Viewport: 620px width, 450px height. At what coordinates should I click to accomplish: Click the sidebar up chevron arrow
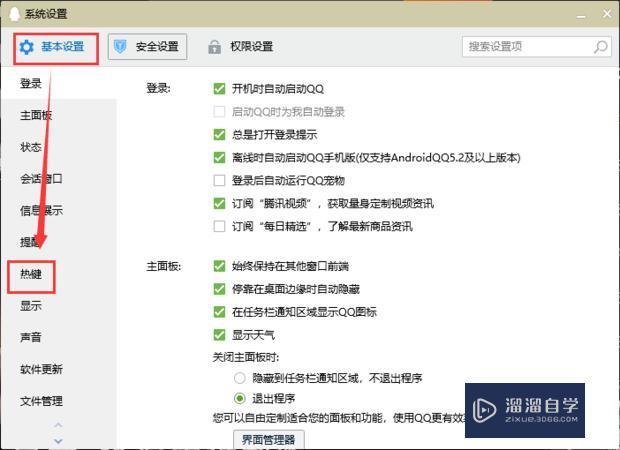point(58,425)
